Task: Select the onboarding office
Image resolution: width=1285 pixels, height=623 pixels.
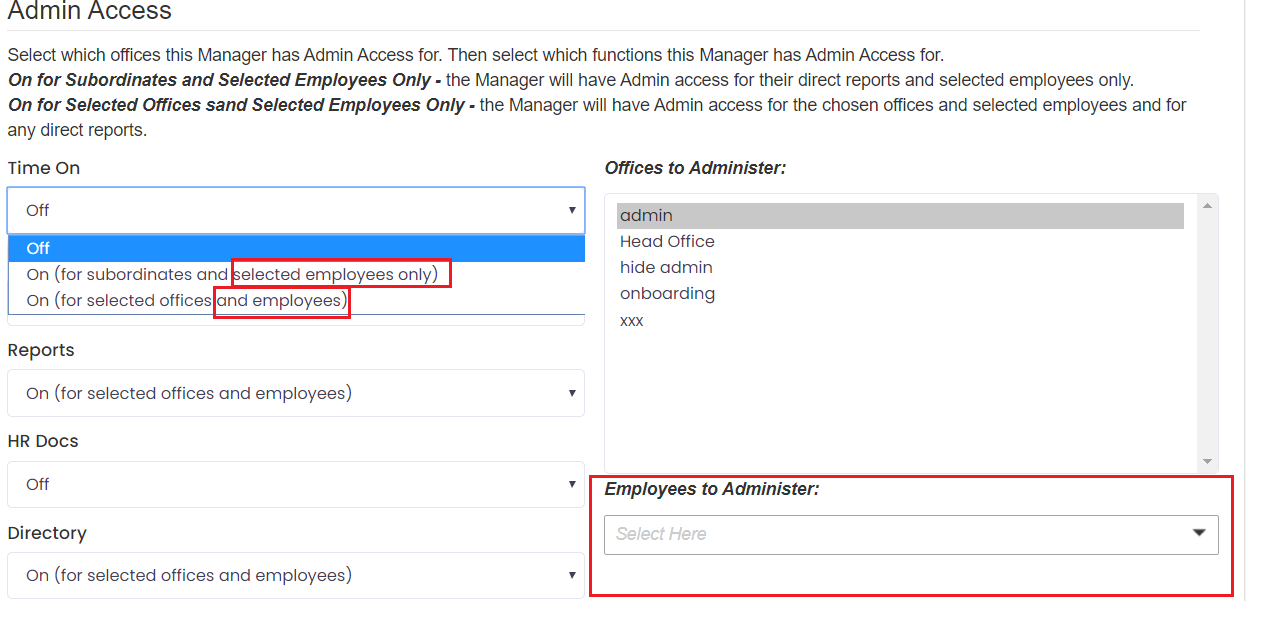Action: pyautogui.click(x=667, y=293)
